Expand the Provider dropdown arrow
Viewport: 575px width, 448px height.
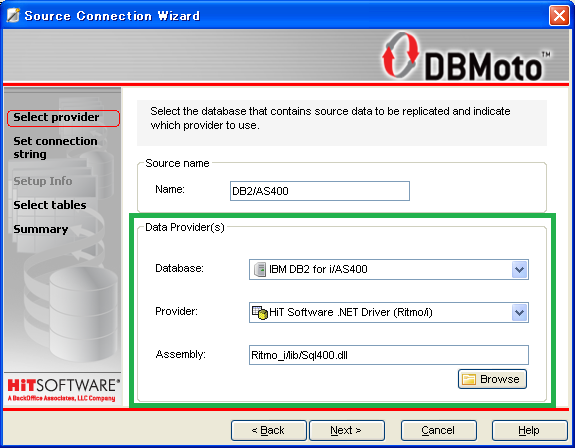[519, 312]
